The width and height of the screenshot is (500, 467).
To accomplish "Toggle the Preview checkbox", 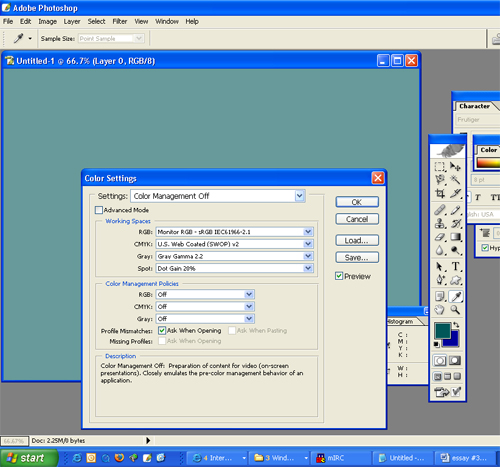I will pos(339,276).
